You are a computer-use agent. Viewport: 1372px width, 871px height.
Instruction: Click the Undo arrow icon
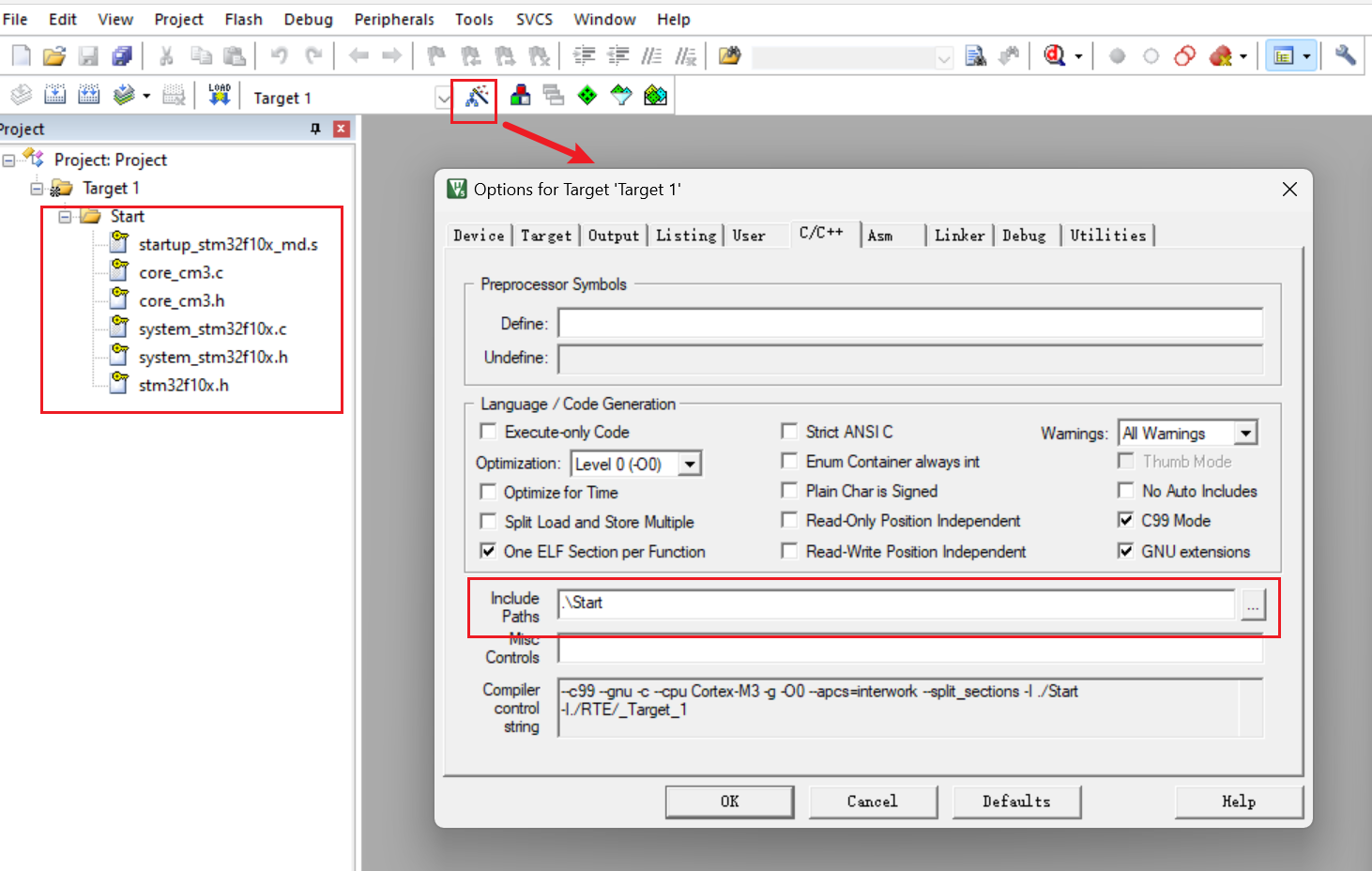pos(279,56)
